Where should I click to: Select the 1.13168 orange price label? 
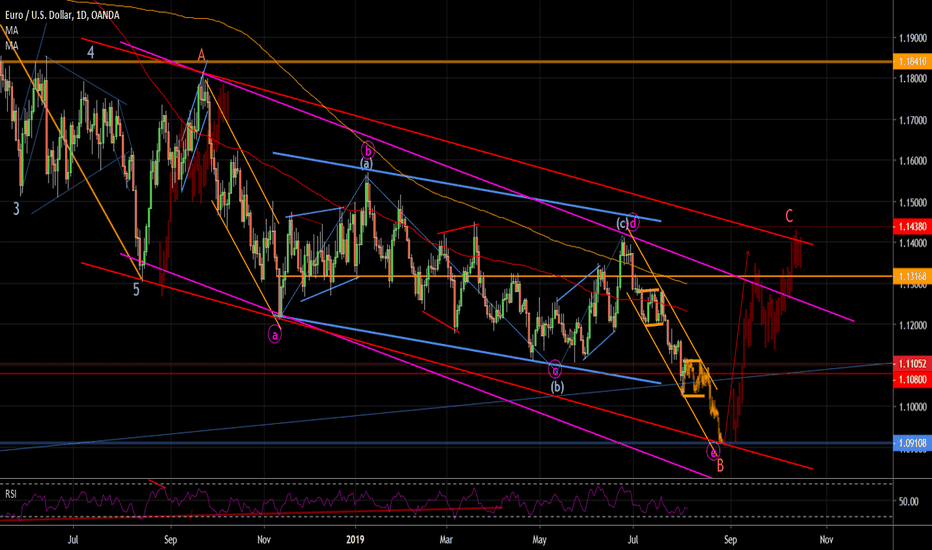[912, 276]
